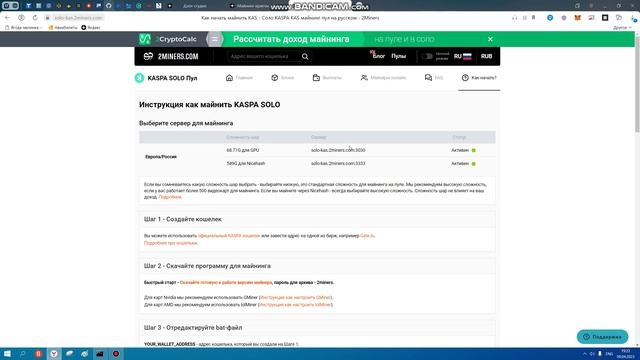The image size is (640, 360).
Task: Click the red app icon in taskbar
Action: pyautogui.click(x=38, y=353)
